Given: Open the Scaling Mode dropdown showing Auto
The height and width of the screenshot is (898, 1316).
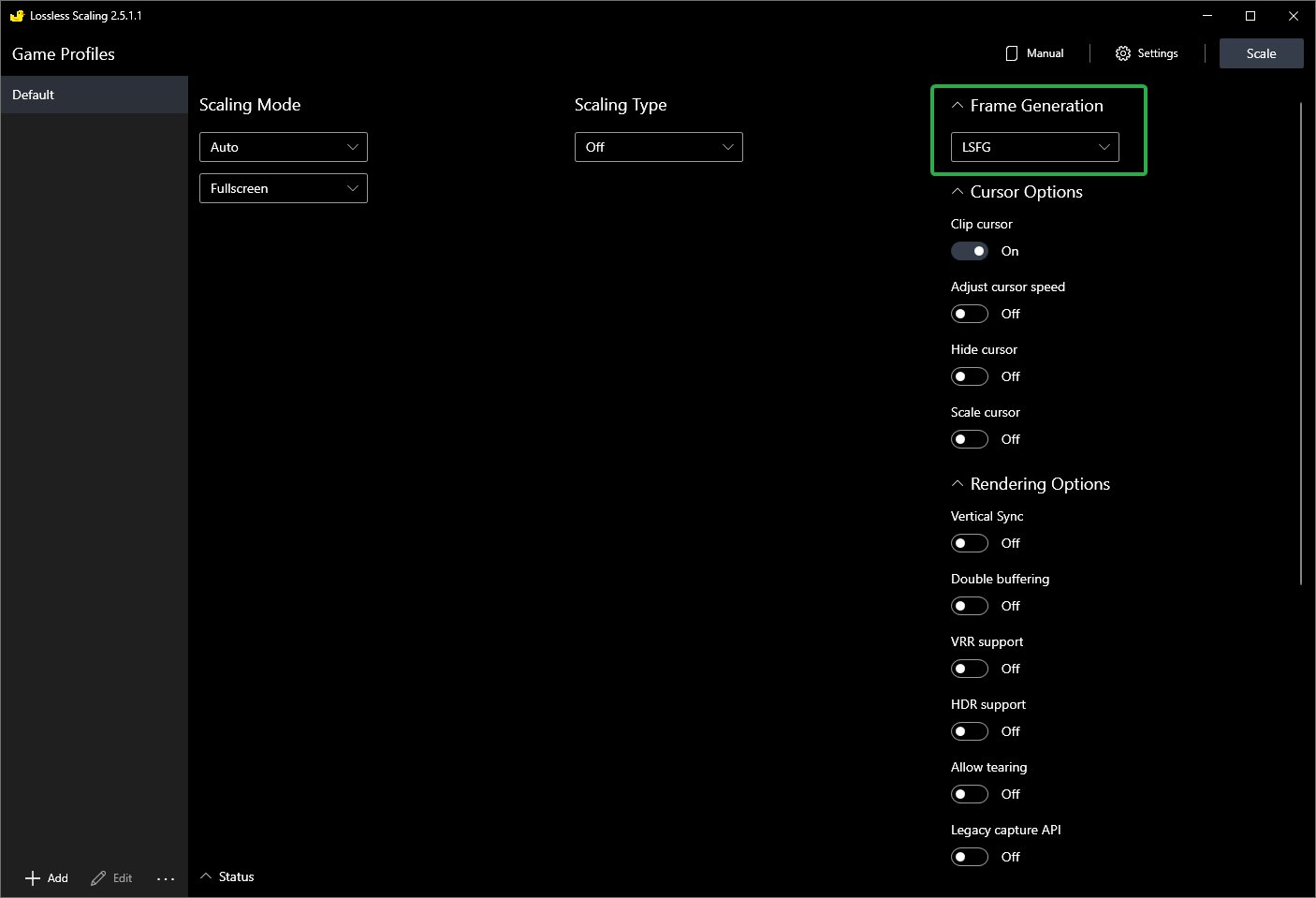Looking at the screenshot, I should click(283, 147).
